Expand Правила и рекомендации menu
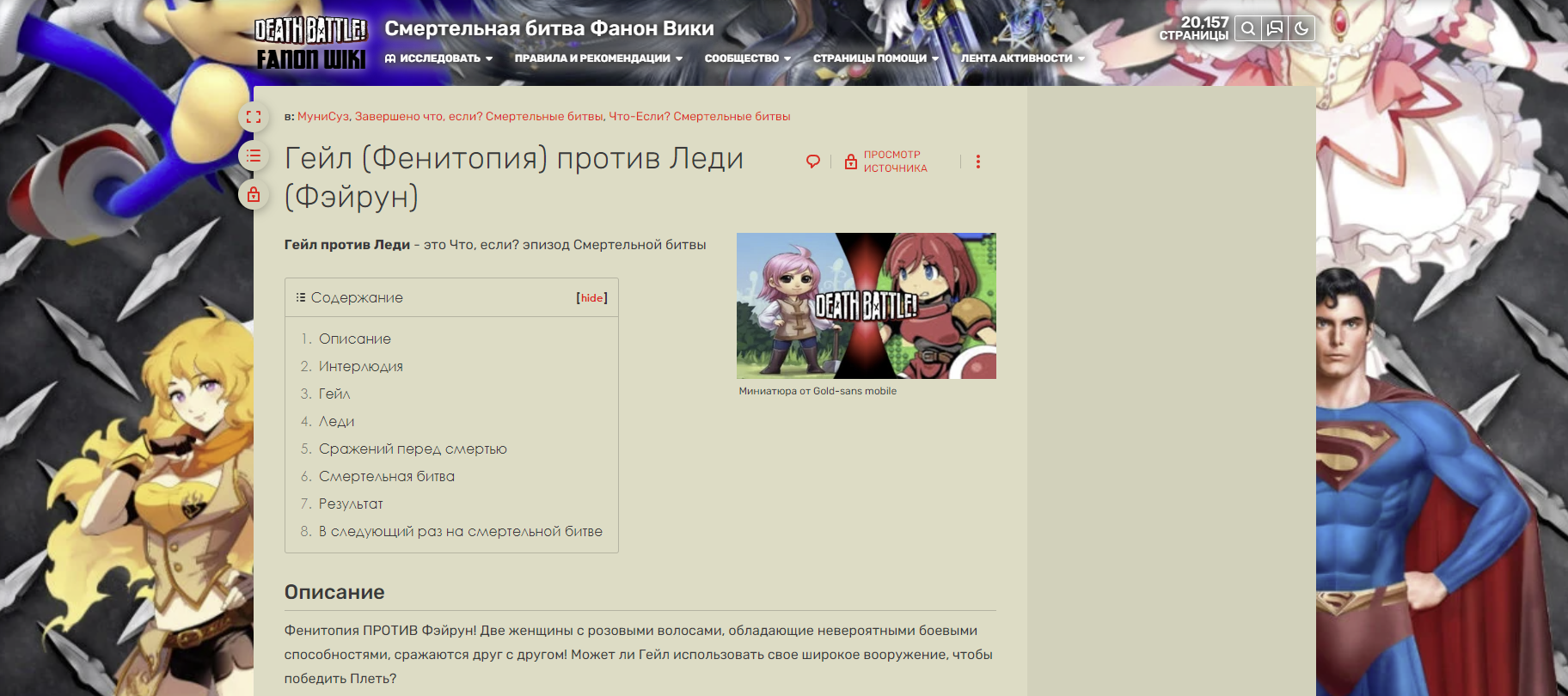The height and width of the screenshot is (696, 1568). coord(598,58)
